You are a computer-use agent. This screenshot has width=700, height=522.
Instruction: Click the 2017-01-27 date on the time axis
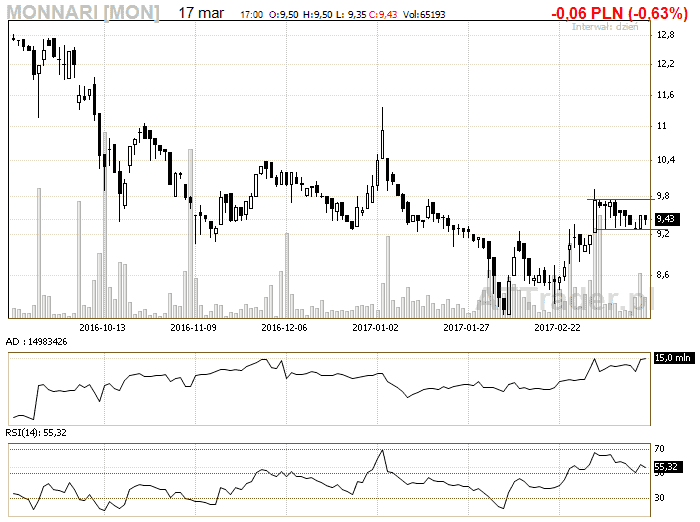click(x=467, y=326)
